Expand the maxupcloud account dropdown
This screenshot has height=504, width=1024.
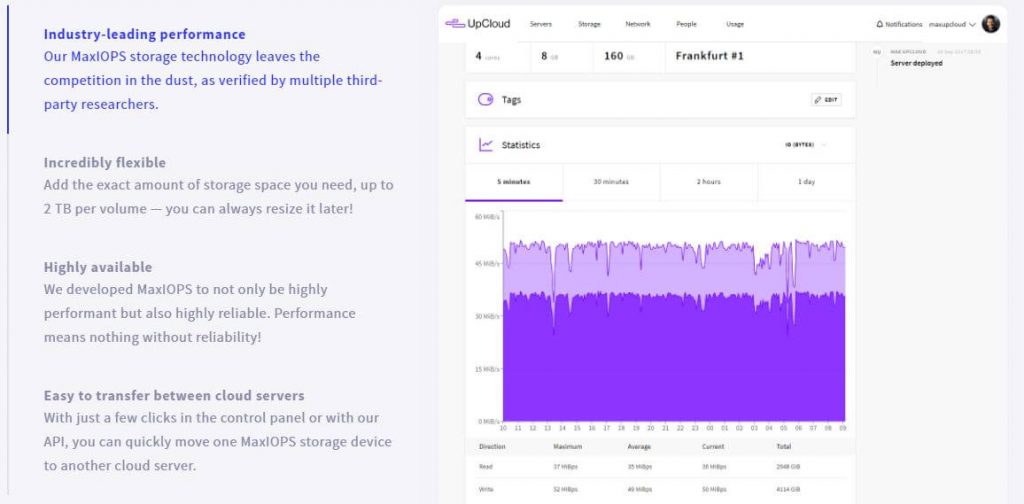[952, 24]
